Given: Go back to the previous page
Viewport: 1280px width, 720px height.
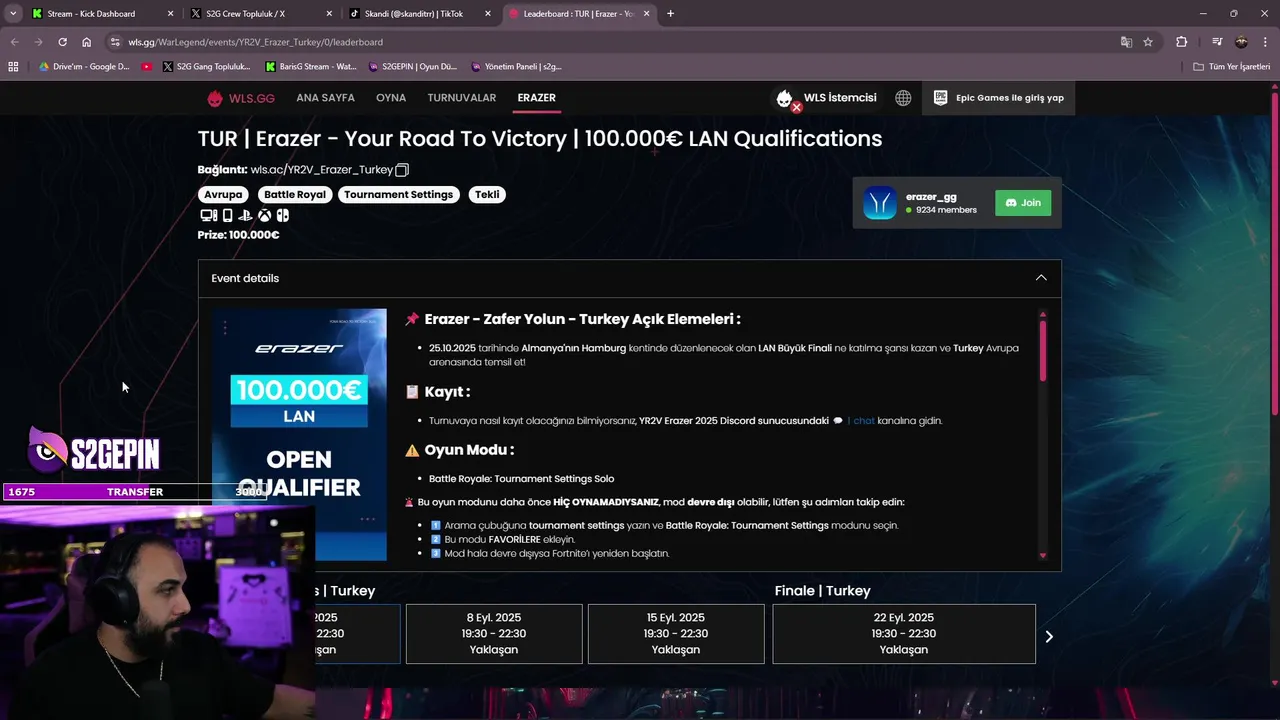Looking at the screenshot, I should tap(14, 42).
